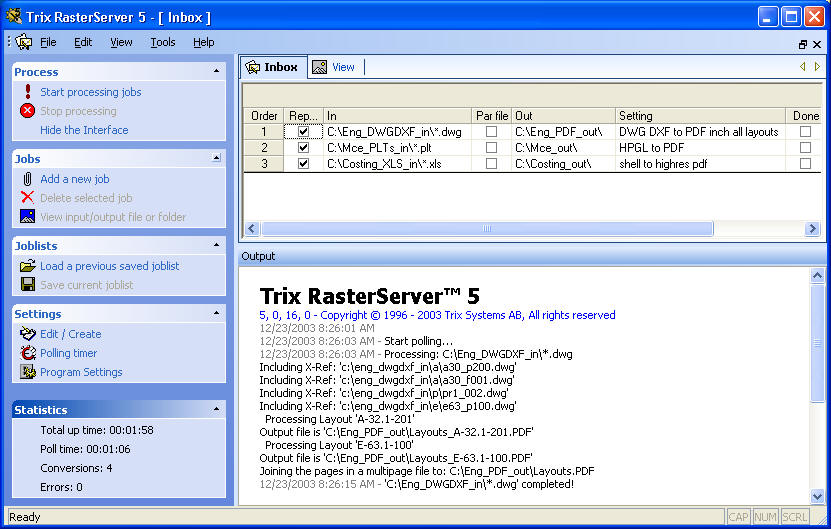Enable Par file checkbox for job 3
This screenshot has width=831, height=529.
(x=491, y=164)
